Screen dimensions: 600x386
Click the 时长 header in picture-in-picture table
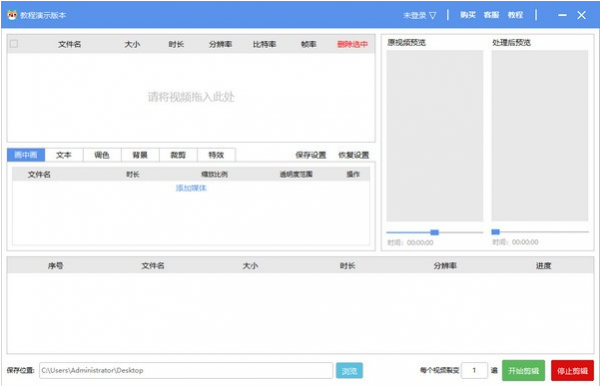pos(133,174)
